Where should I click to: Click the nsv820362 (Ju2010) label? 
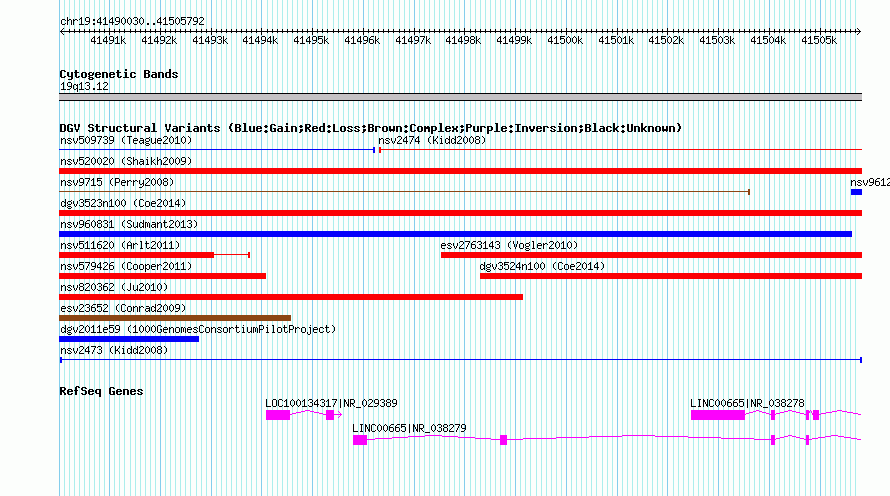[x=114, y=287]
